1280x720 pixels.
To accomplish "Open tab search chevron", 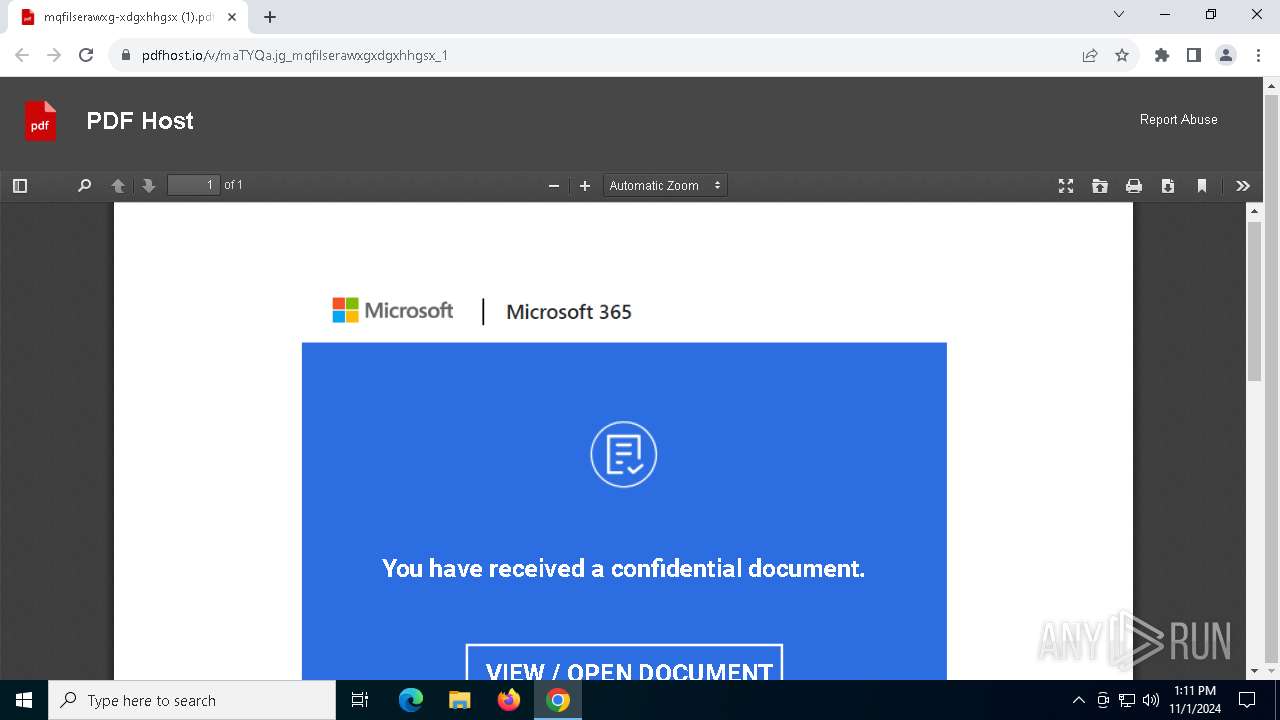I will pos(1119,14).
